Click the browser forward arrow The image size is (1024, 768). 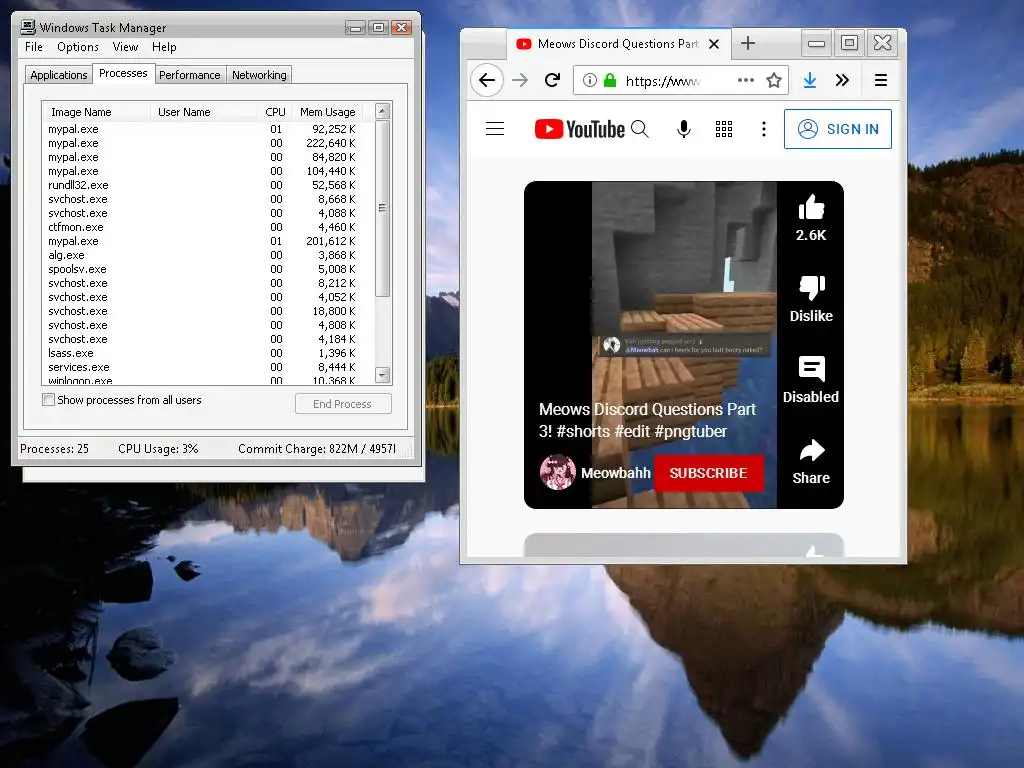[520, 80]
